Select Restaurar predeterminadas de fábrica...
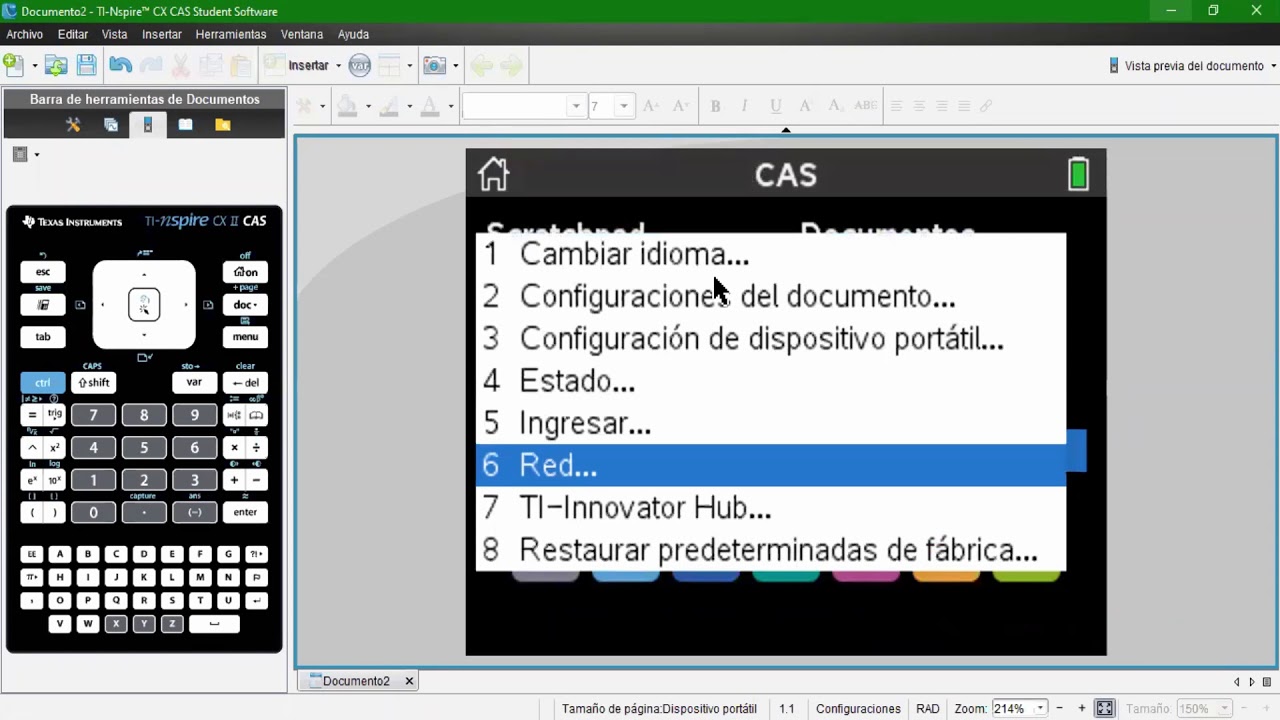Image resolution: width=1280 pixels, height=720 pixels. point(771,550)
